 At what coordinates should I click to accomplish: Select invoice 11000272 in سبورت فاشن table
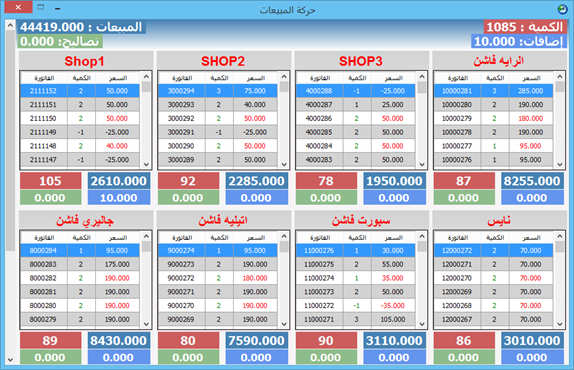pyautogui.click(x=356, y=305)
